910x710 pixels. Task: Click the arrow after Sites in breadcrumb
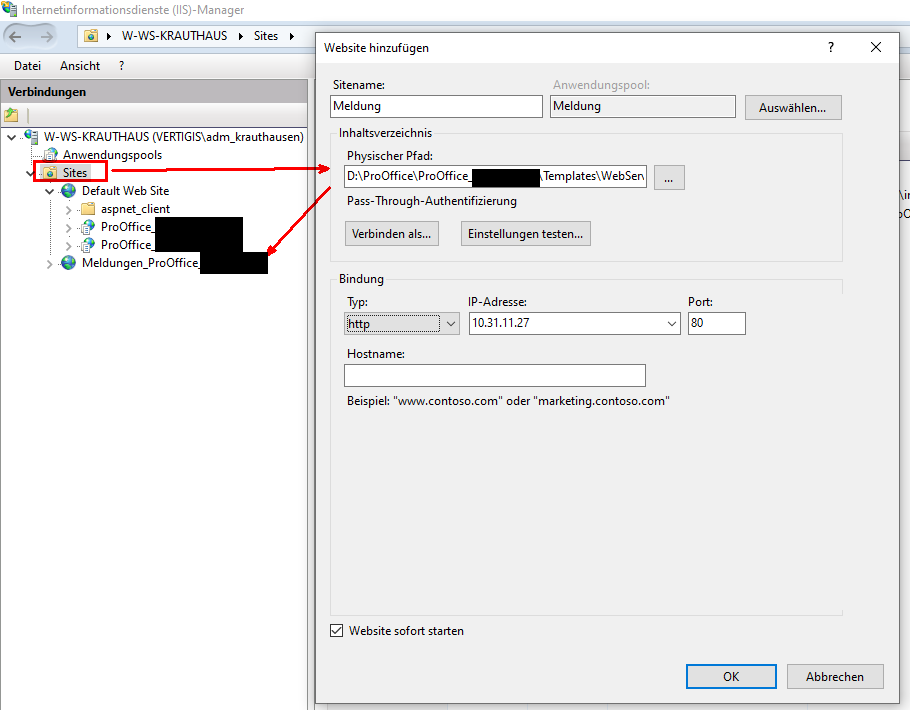pos(292,36)
